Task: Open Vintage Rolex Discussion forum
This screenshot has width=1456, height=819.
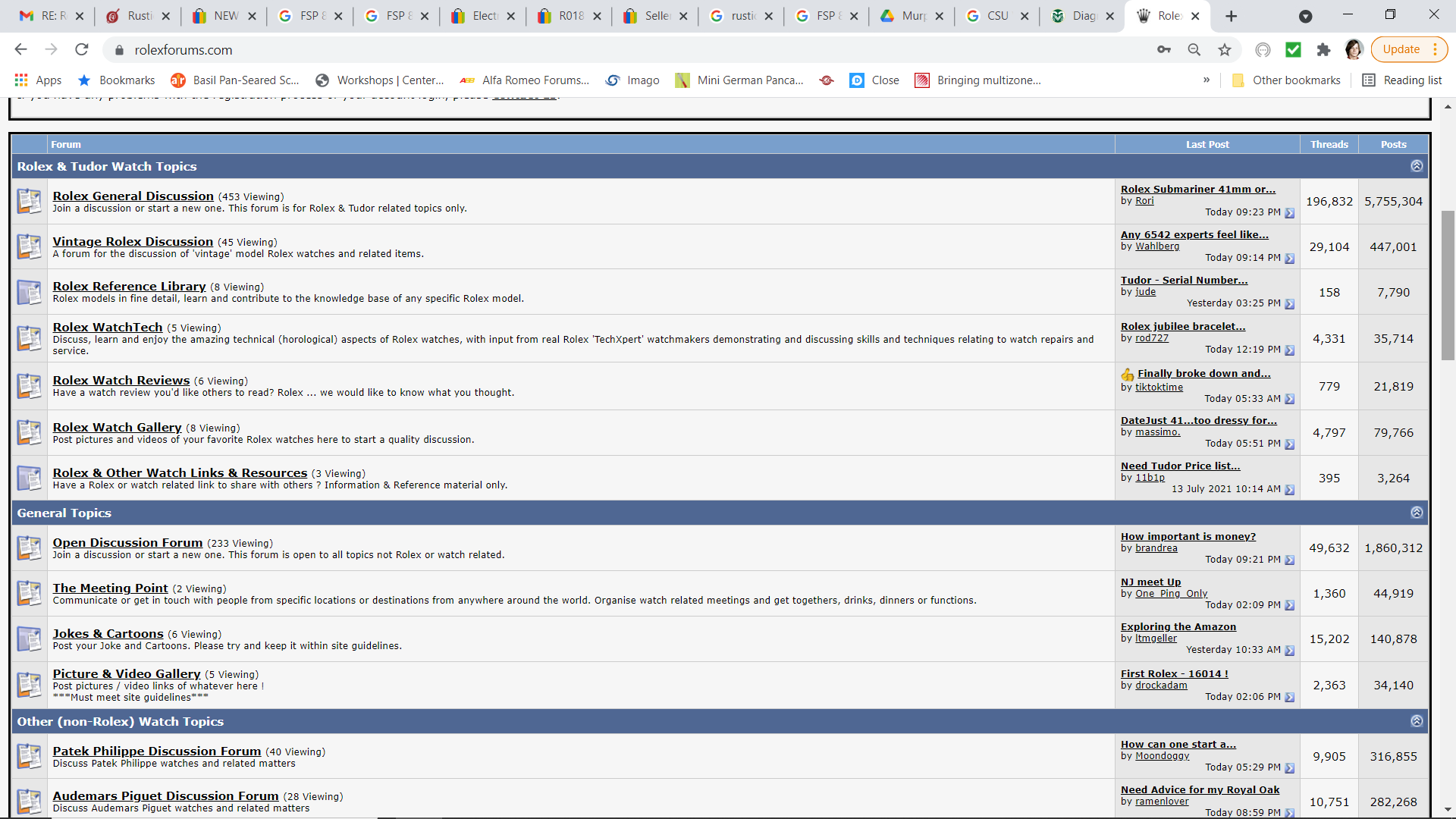Action: [x=133, y=241]
